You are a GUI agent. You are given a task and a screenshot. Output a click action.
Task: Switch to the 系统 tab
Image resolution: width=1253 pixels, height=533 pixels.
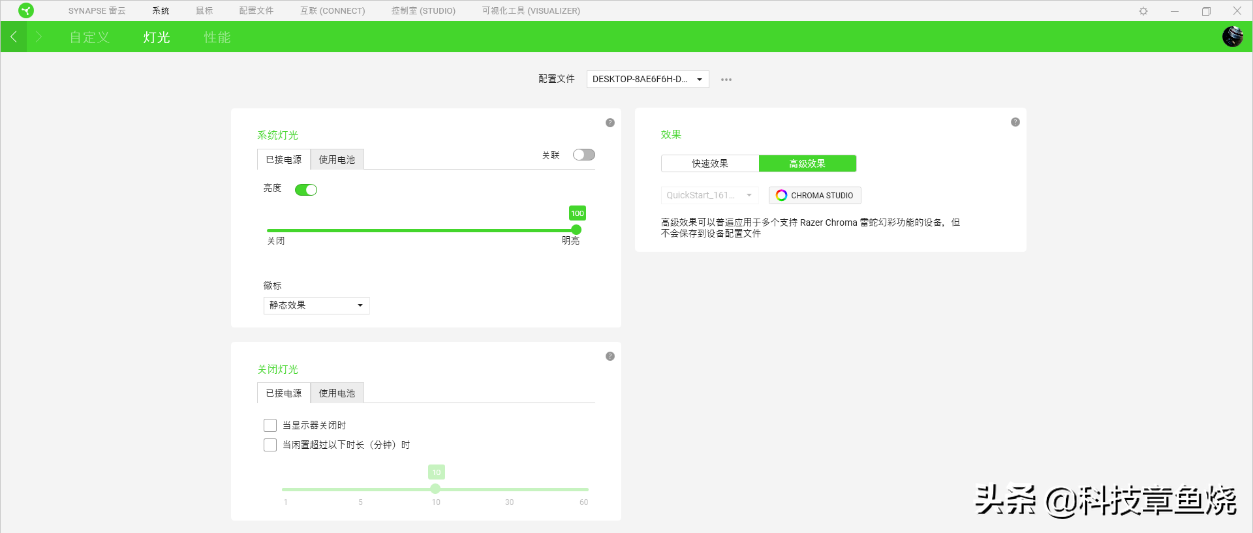coord(161,11)
